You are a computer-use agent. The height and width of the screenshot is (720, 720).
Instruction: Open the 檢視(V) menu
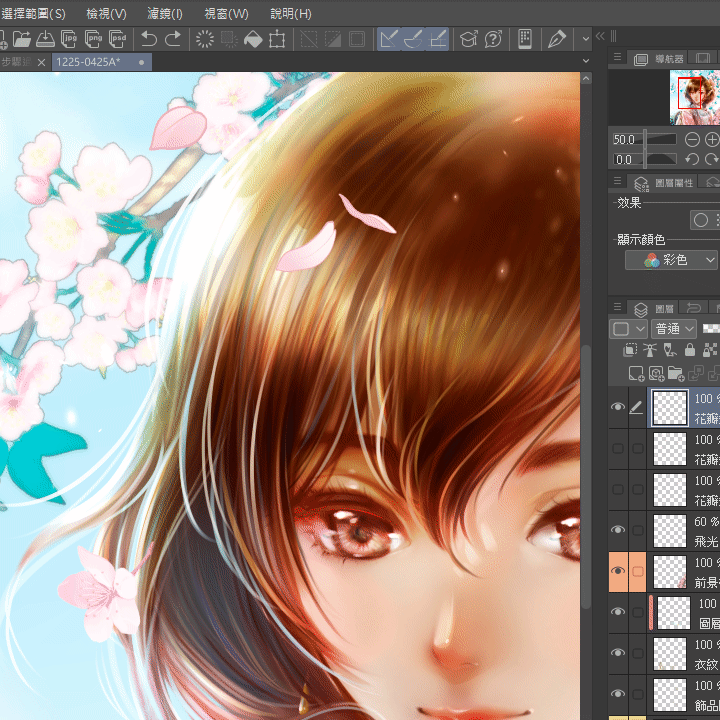click(x=107, y=14)
